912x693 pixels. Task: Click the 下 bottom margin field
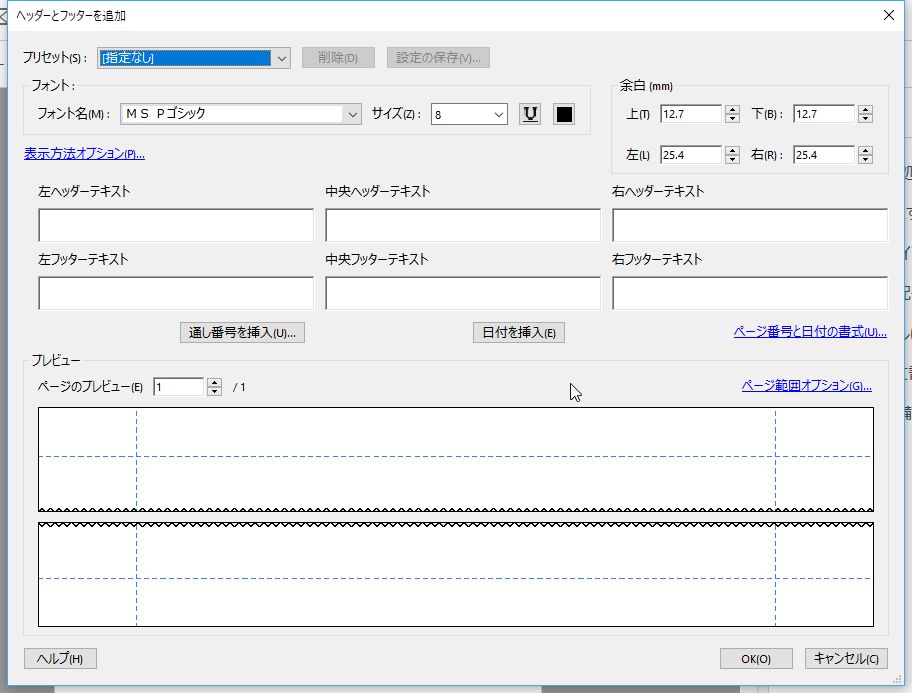pos(824,114)
